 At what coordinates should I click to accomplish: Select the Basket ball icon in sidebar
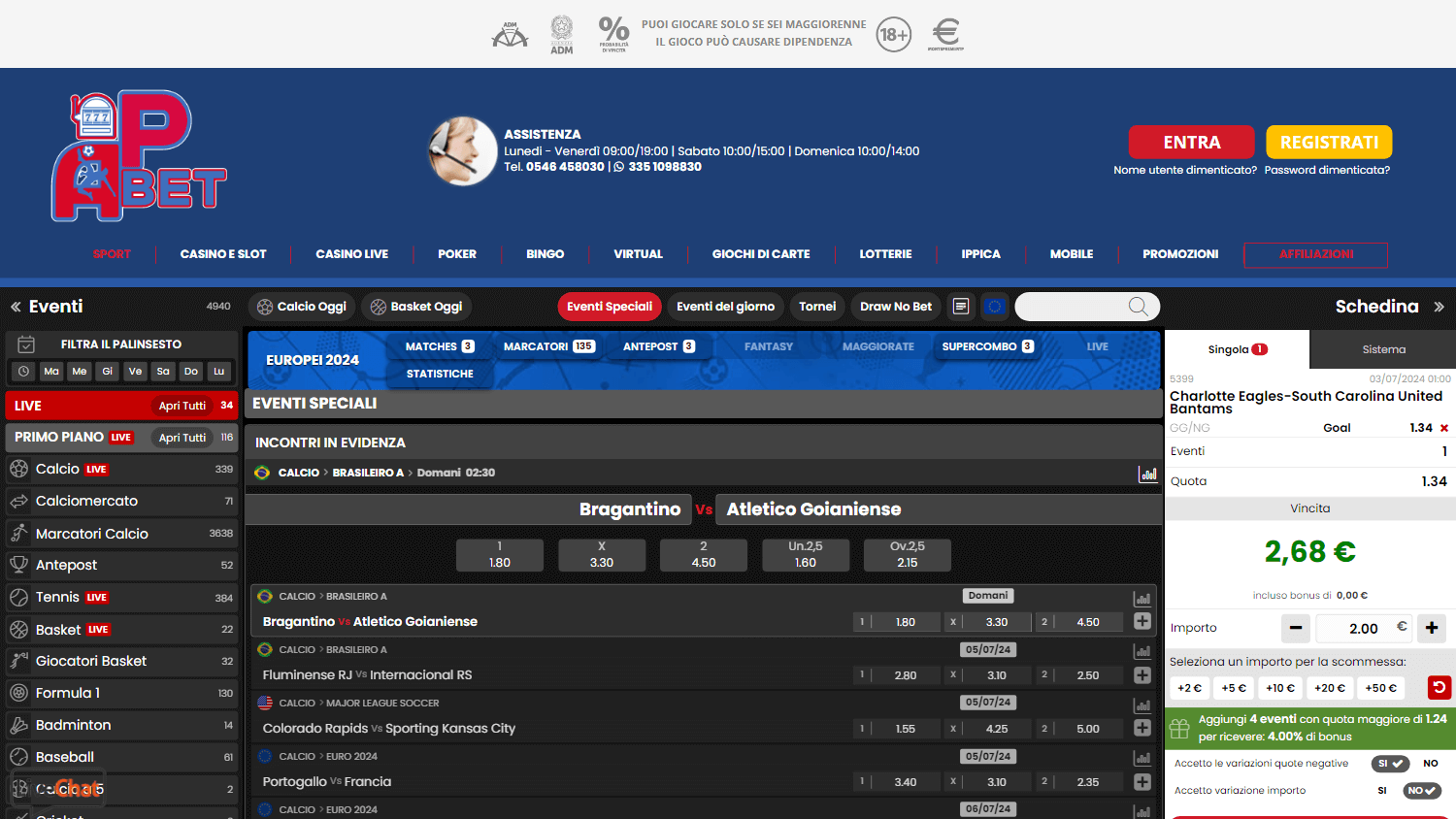click(18, 629)
